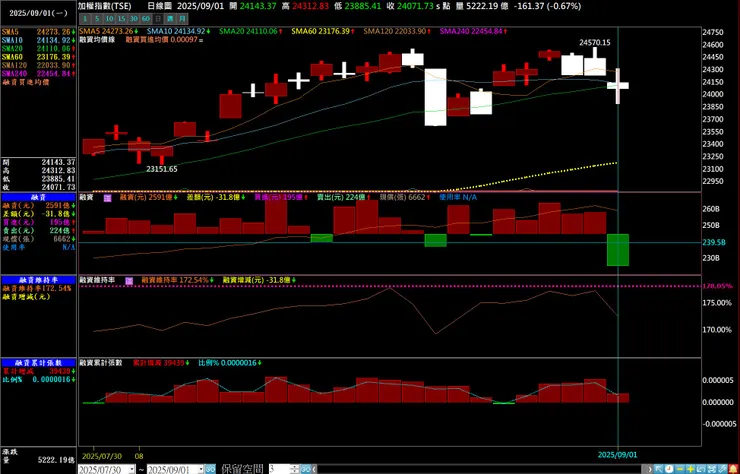Image resolution: width=740 pixels, height=474 pixels.
Task: Select the daily (日) chart button
Action: coord(158,19)
